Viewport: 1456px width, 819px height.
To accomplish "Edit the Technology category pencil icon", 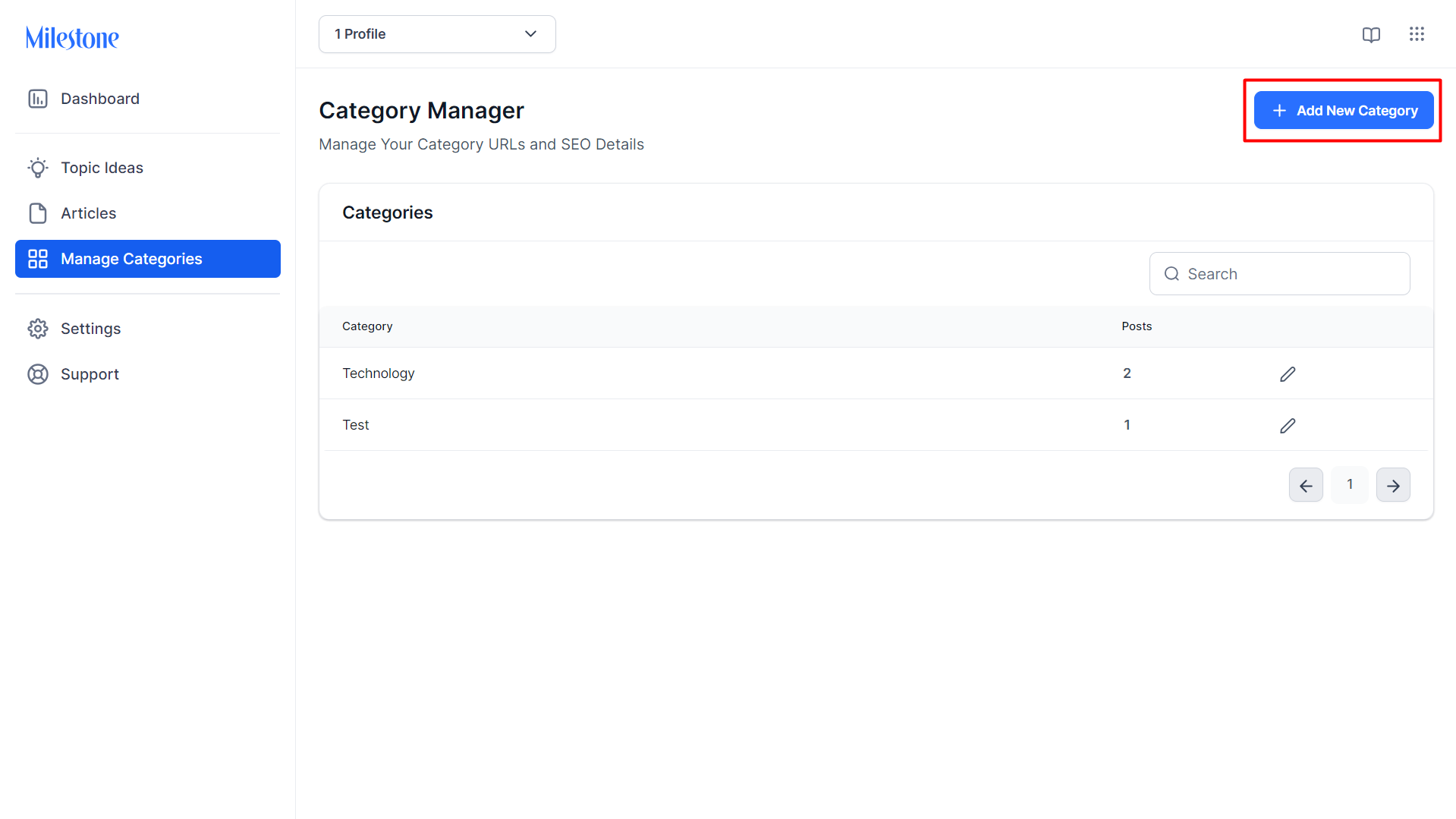I will (1288, 374).
